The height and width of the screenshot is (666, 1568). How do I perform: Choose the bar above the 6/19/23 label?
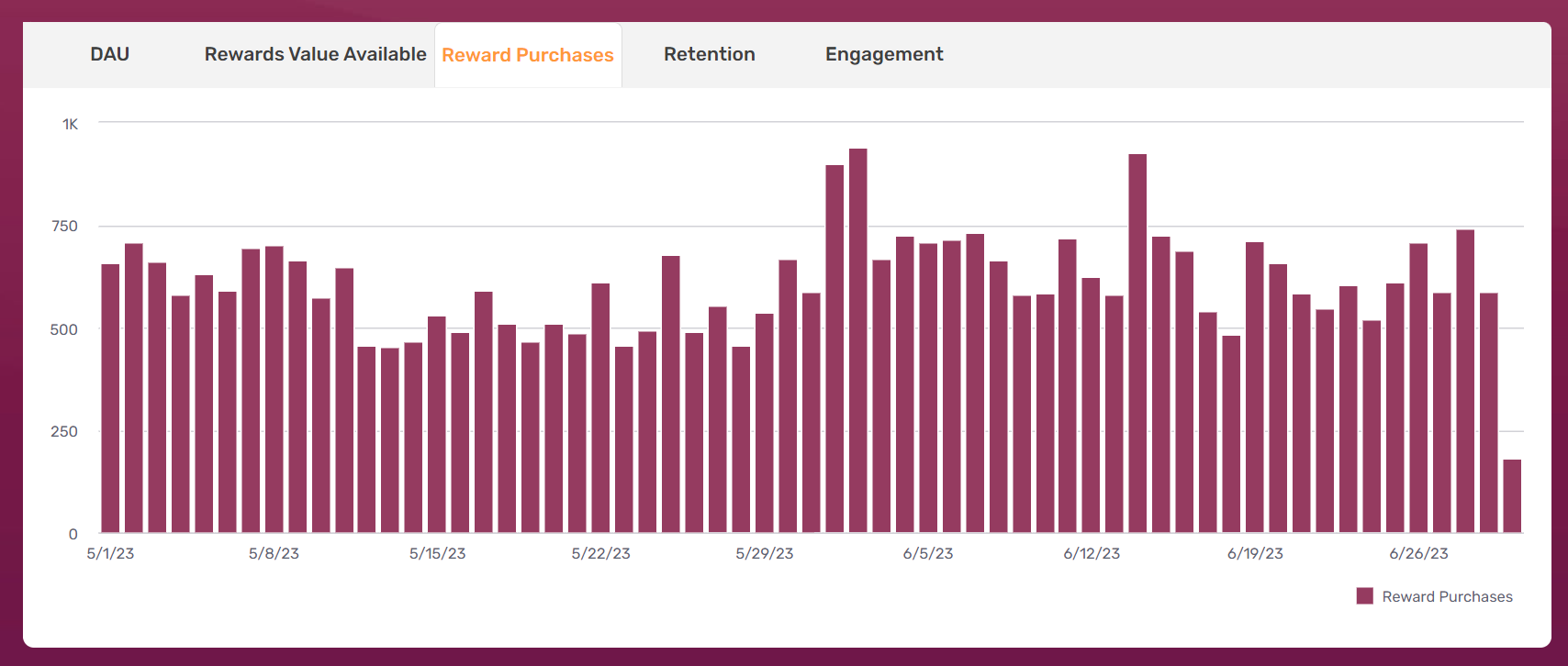point(1254,387)
